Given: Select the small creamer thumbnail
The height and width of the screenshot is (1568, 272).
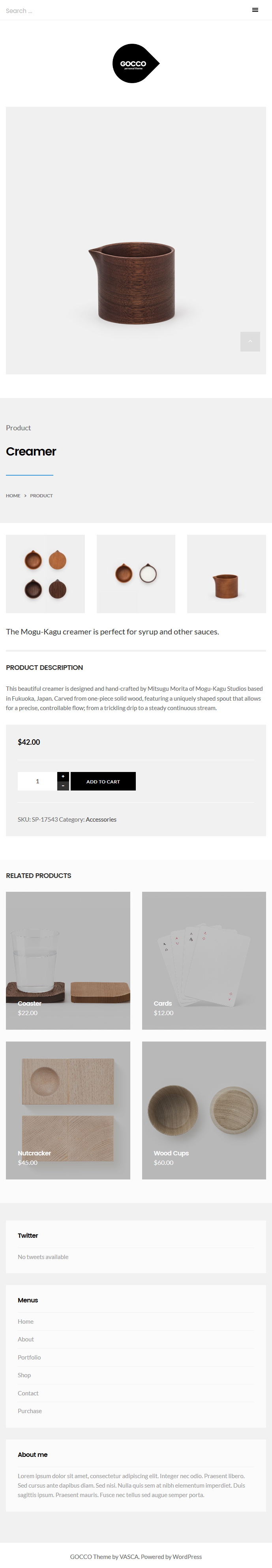Looking at the screenshot, I should pos(226,573).
